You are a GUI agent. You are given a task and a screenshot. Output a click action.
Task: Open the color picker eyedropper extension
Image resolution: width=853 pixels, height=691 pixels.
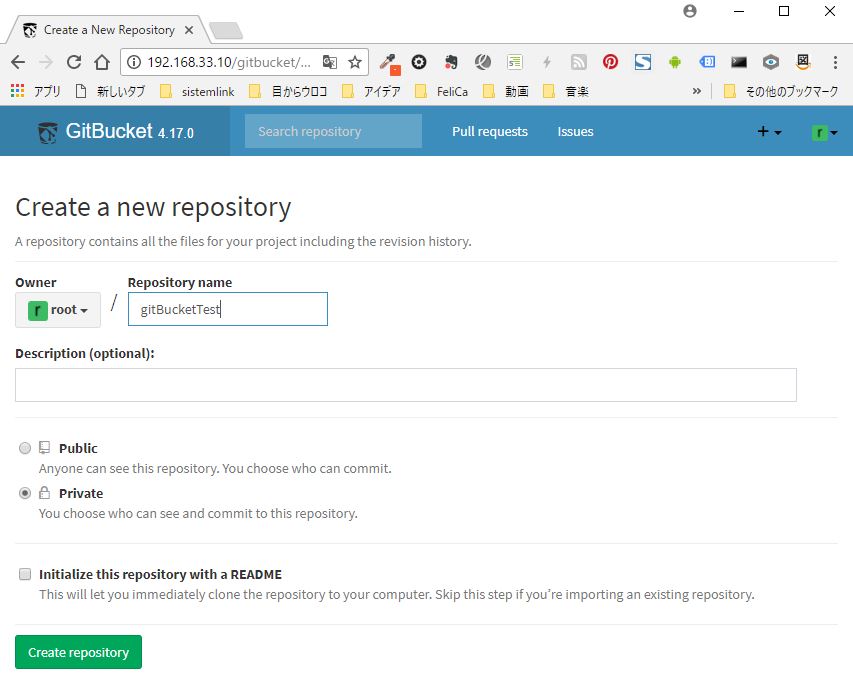(x=390, y=64)
